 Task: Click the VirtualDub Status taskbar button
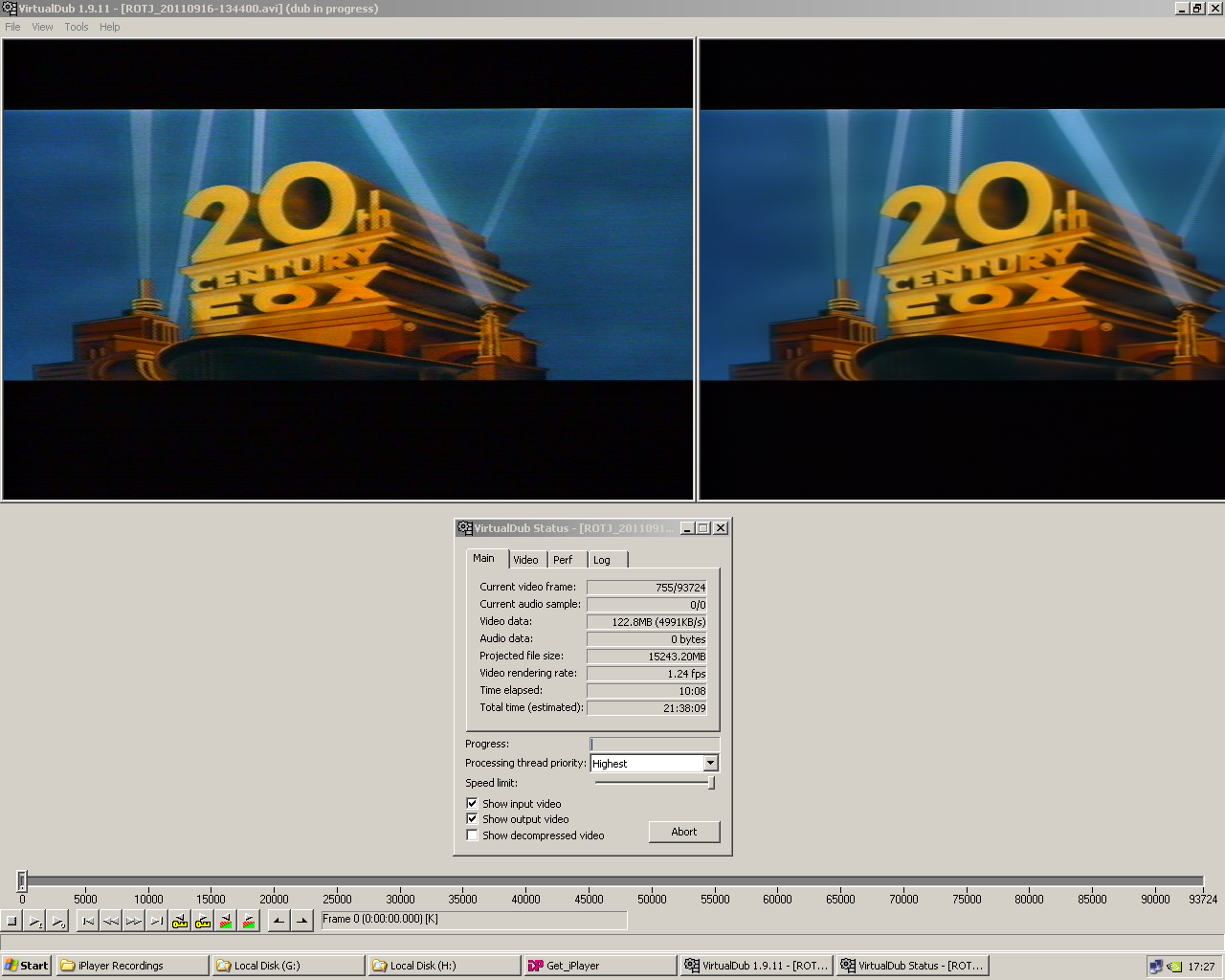[913, 966]
